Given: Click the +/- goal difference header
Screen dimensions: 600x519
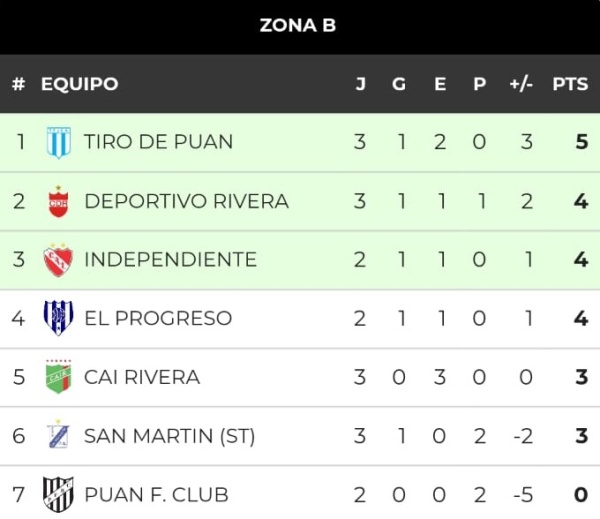Looking at the screenshot, I should pyautogui.click(x=521, y=84).
